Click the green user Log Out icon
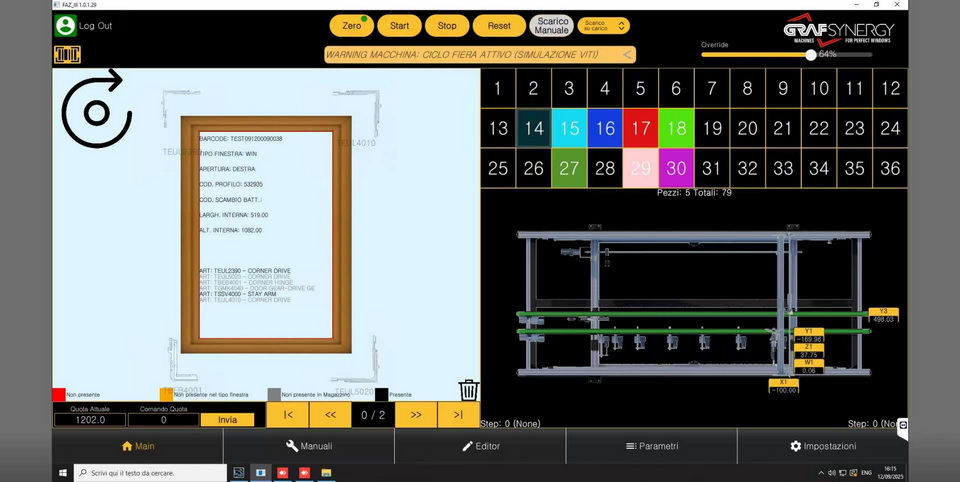The height and width of the screenshot is (482, 960). coord(66,26)
